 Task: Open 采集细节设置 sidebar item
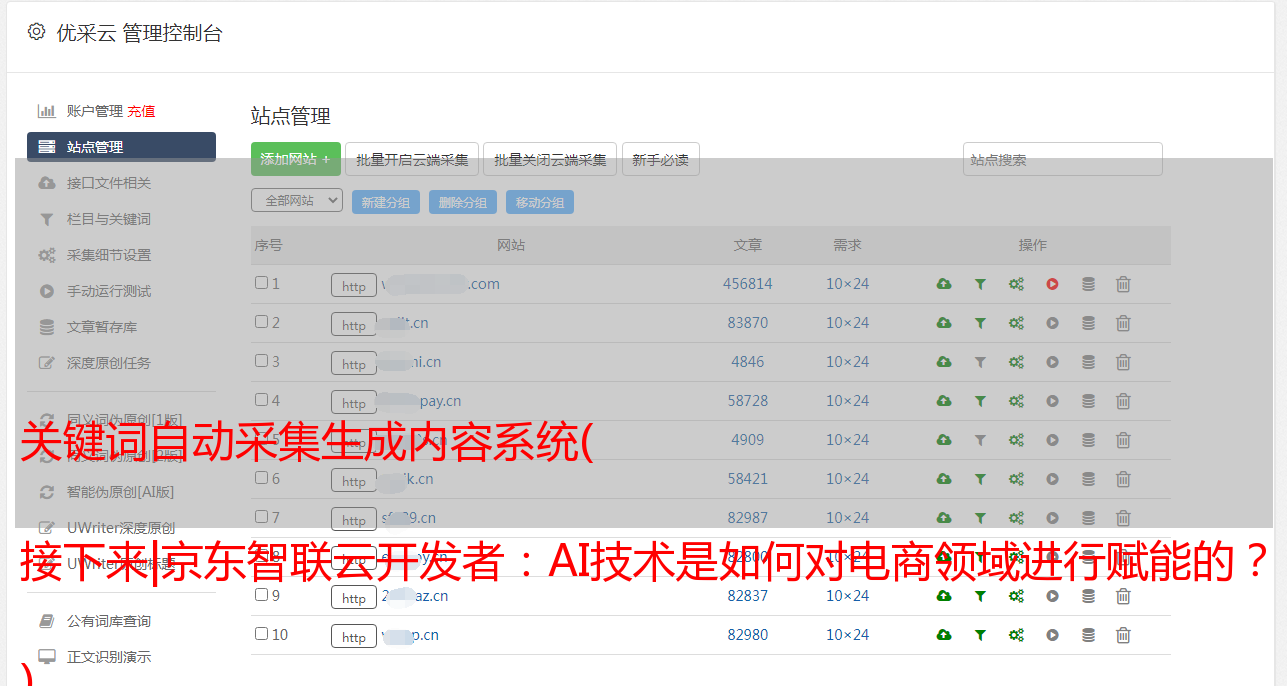point(109,255)
